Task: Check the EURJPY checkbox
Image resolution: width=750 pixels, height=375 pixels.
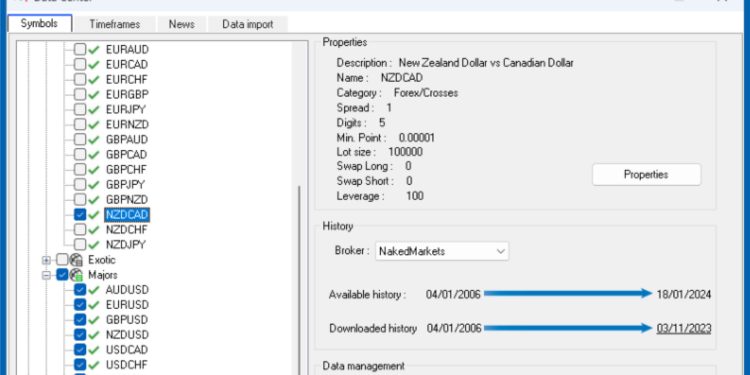Action: (80, 110)
